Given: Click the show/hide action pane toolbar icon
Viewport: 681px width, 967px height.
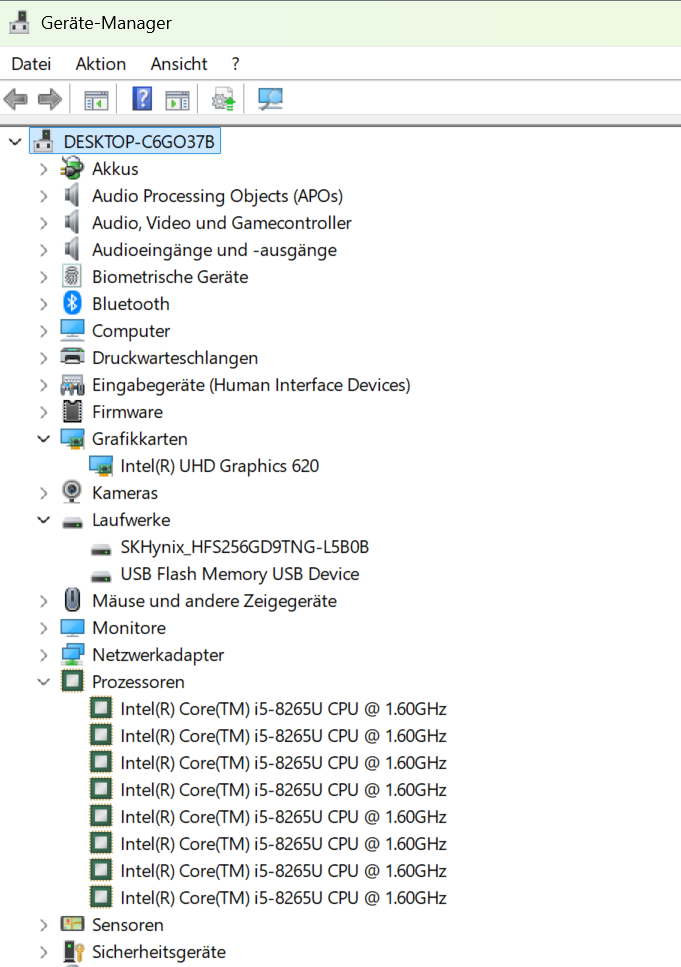Looking at the screenshot, I should click(178, 99).
